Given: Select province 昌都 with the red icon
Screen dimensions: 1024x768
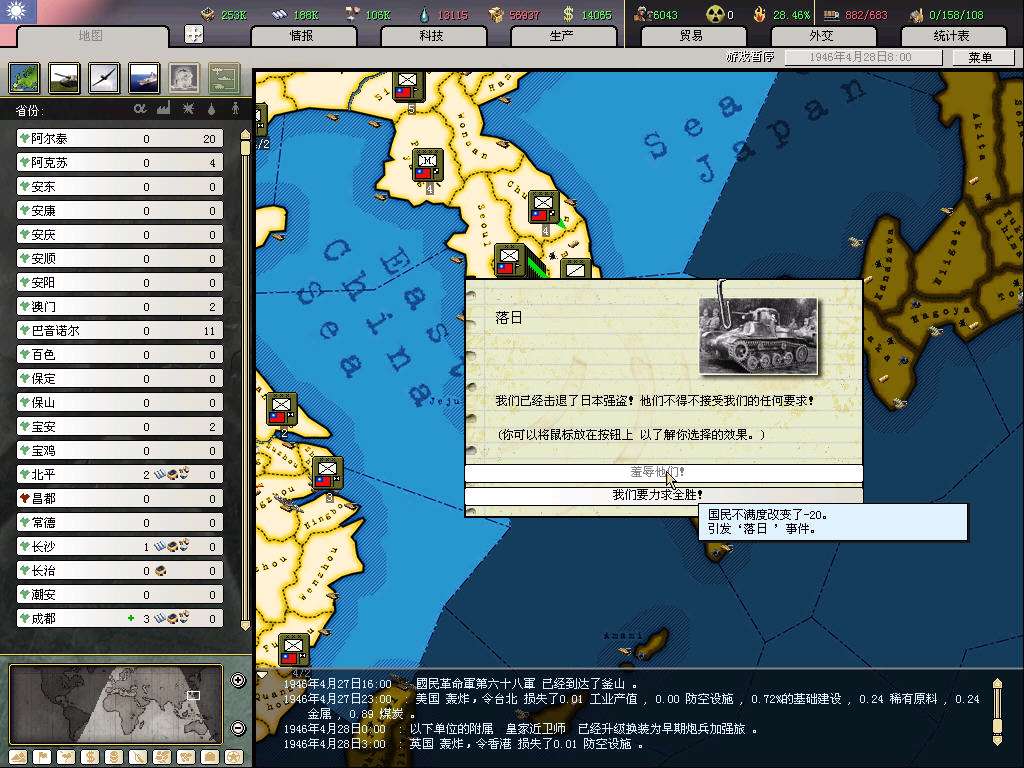Looking at the screenshot, I should 120,499.
